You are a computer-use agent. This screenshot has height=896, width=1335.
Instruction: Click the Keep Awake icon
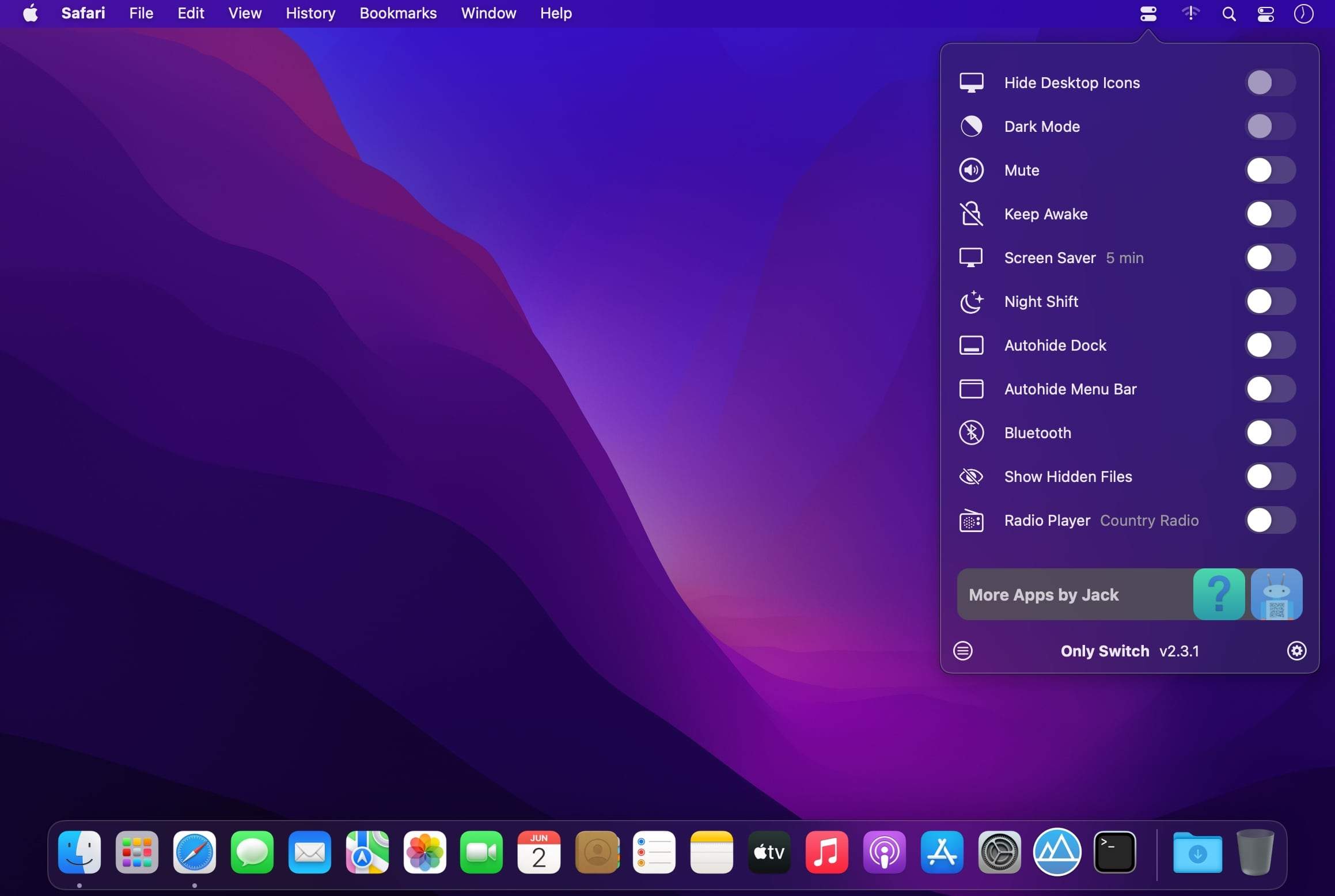point(971,214)
